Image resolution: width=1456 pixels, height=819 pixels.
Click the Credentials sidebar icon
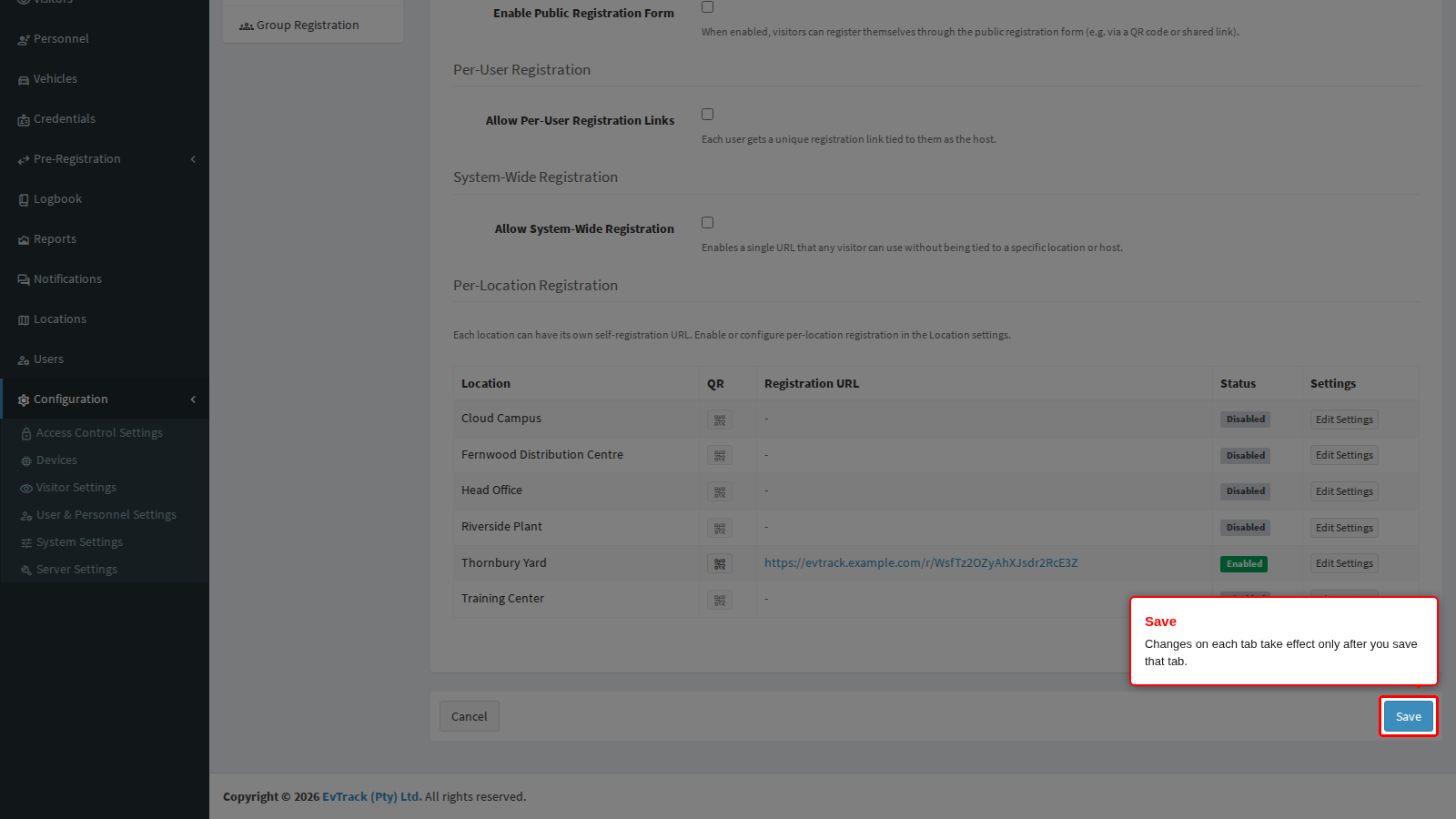click(24, 119)
